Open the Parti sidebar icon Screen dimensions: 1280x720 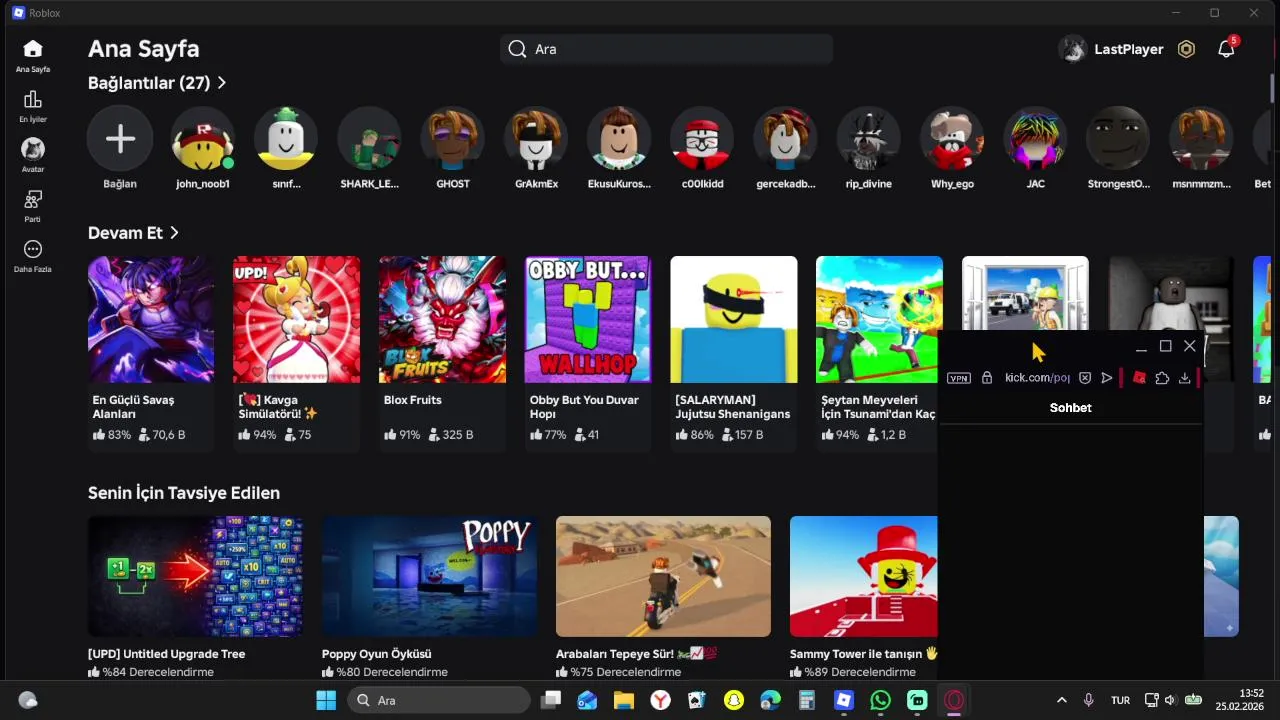(x=33, y=199)
